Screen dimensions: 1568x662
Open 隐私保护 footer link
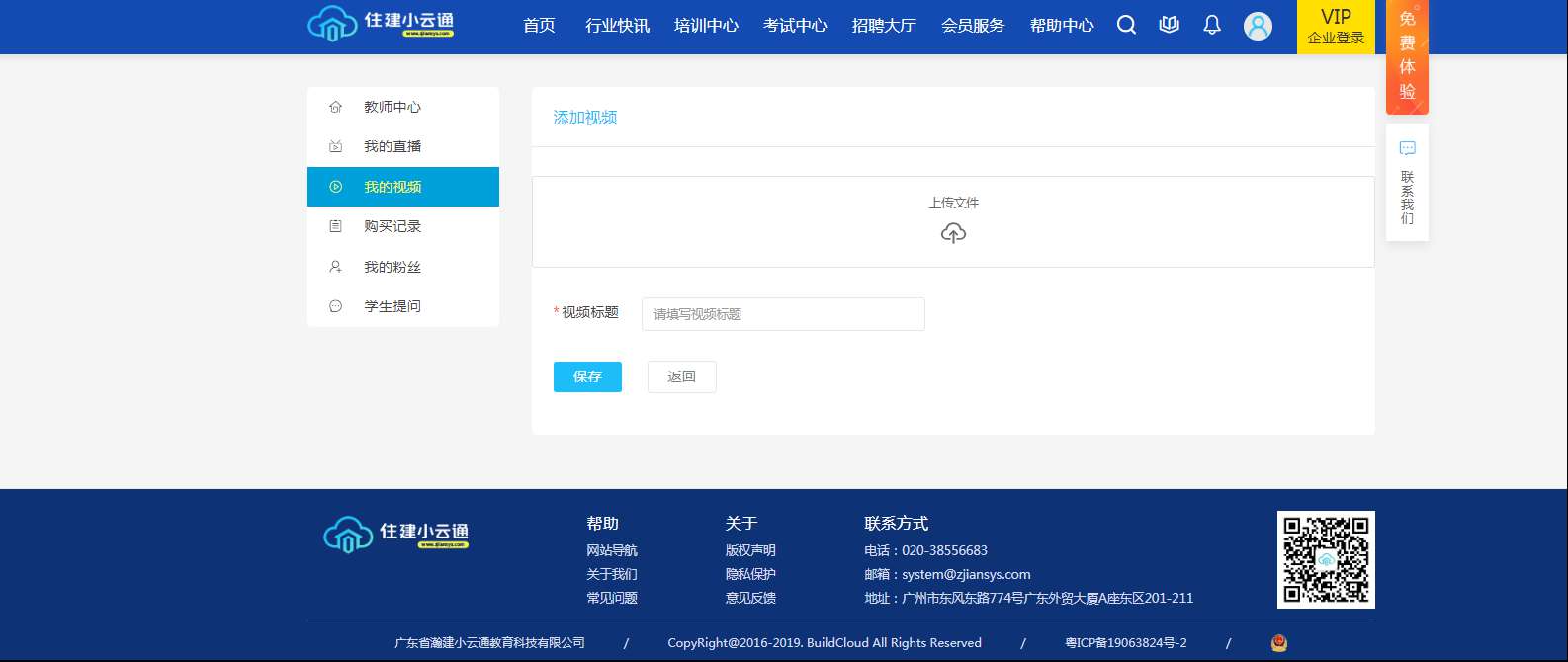point(750,574)
